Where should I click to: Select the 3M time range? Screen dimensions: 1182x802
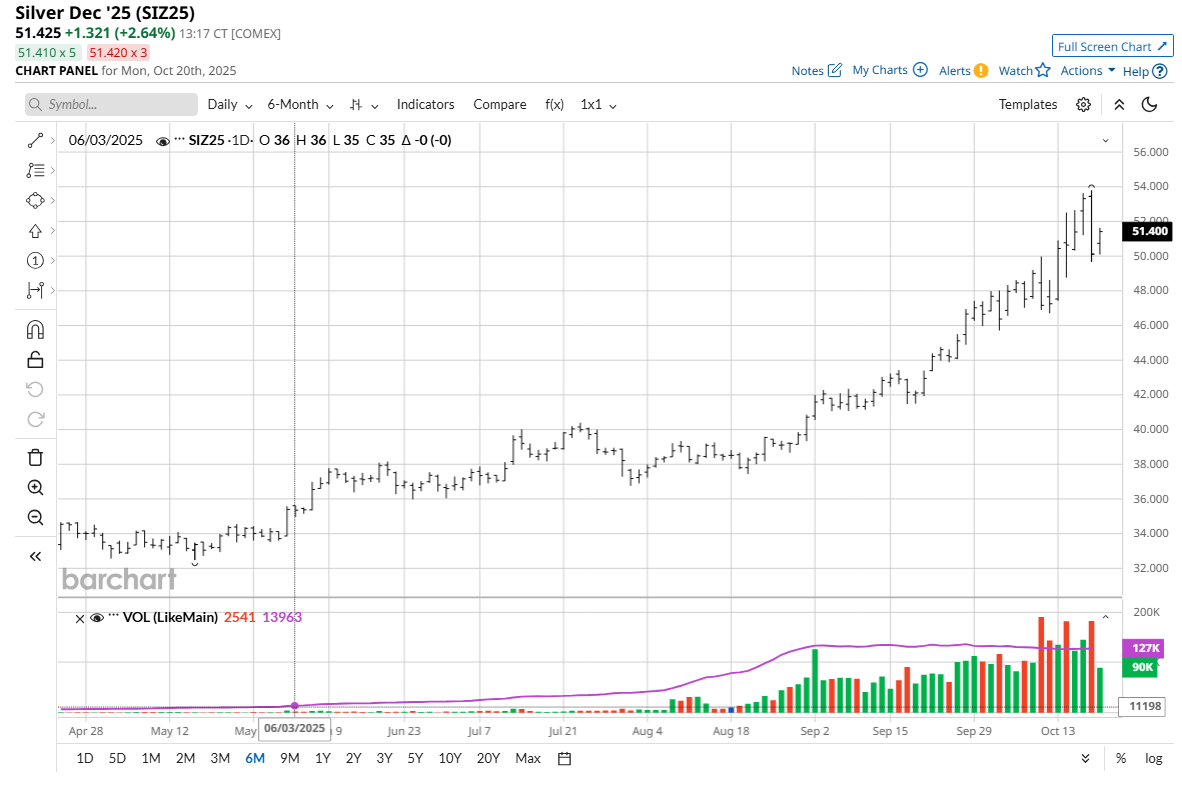pos(220,758)
